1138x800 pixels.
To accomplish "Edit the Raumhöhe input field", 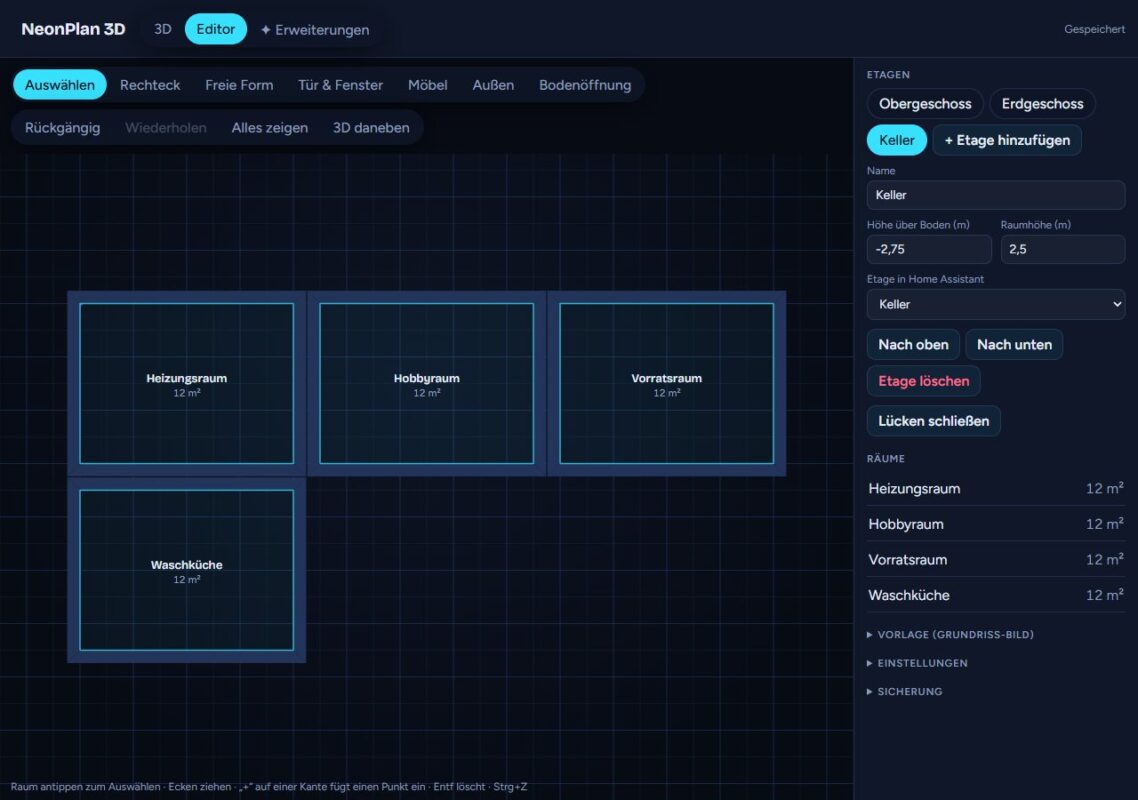I will pyautogui.click(x=1063, y=249).
